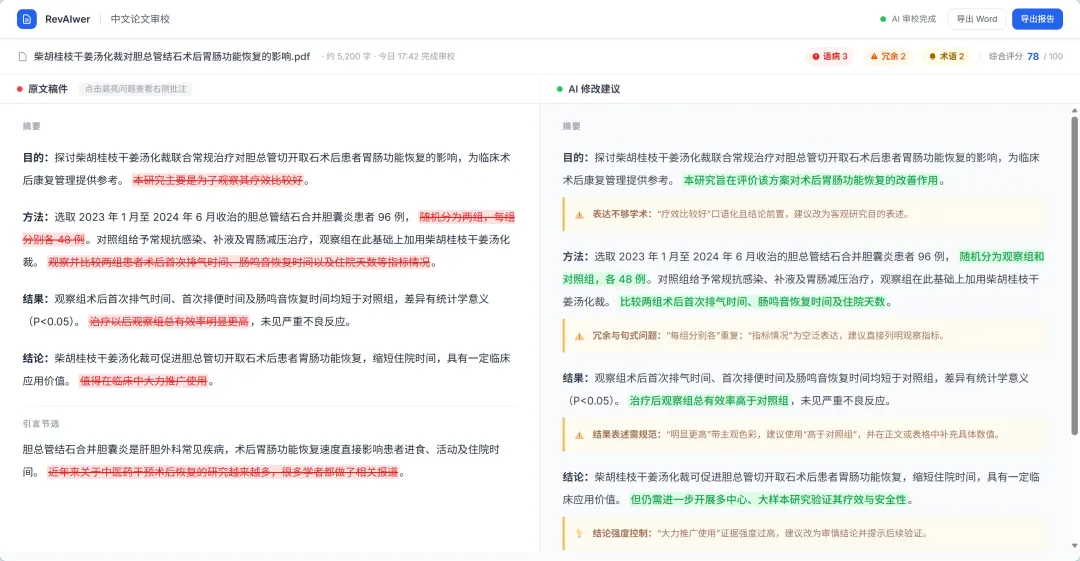The height and width of the screenshot is (561, 1080).
Task: Click the scrollbar up arrow in suggestions panel
Action: click(x=1074, y=110)
